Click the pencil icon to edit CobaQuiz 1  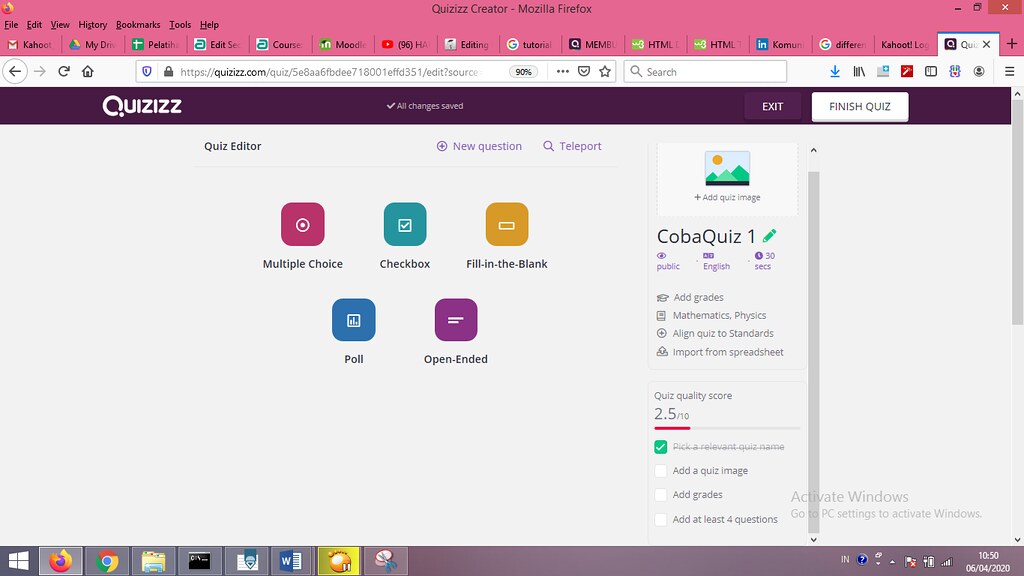(769, 236)
